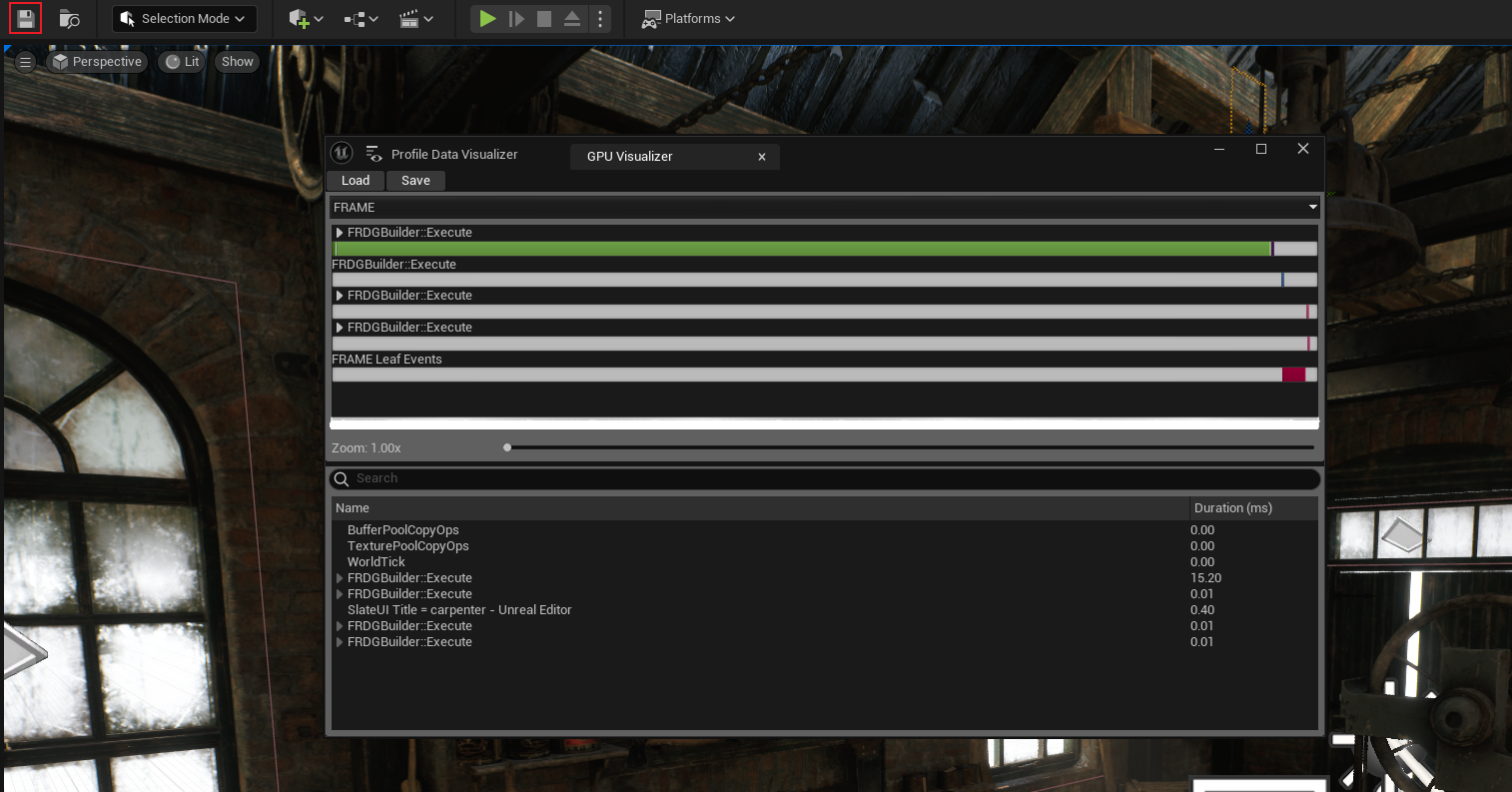The height and width of the screenshot is (792, 1512).
Task: Open the quick Add content cube menu
Action: (306, 19)
